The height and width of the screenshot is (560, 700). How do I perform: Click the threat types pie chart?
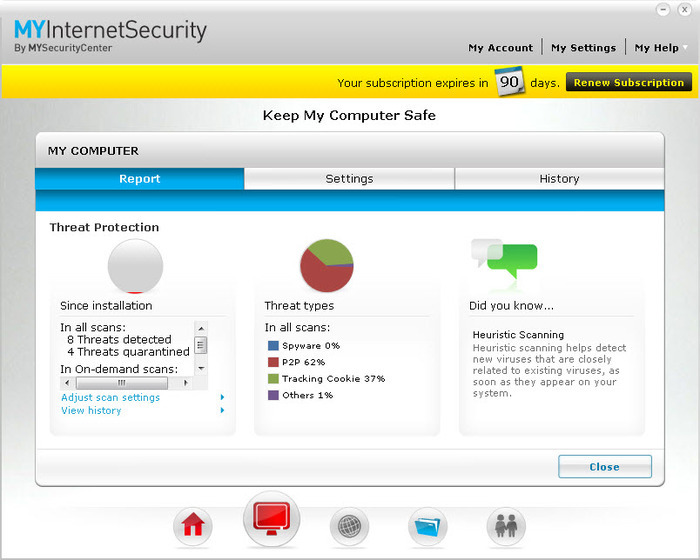click(x=327, y=265)
